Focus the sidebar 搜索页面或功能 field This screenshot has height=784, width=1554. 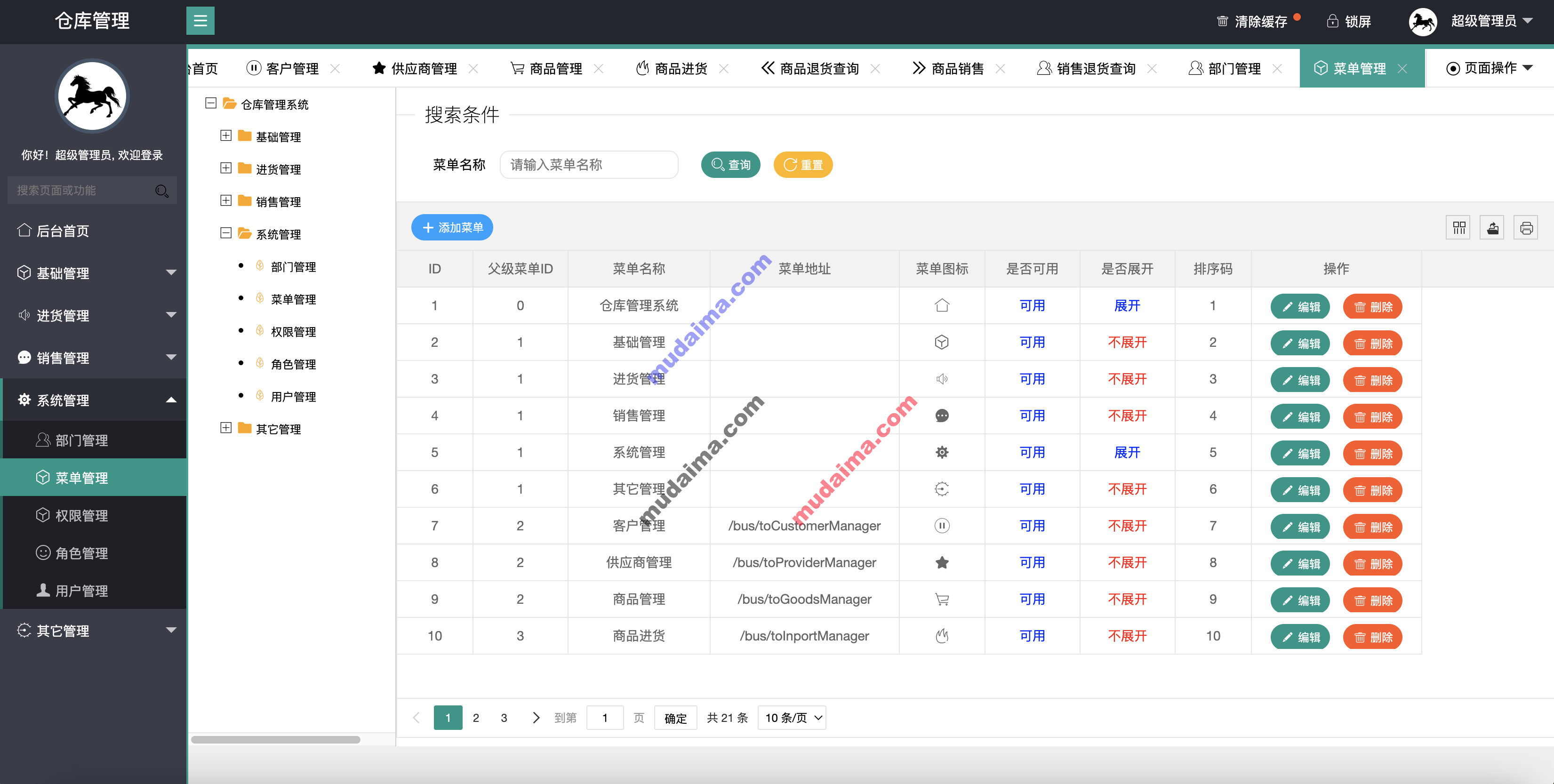point(92,191)
